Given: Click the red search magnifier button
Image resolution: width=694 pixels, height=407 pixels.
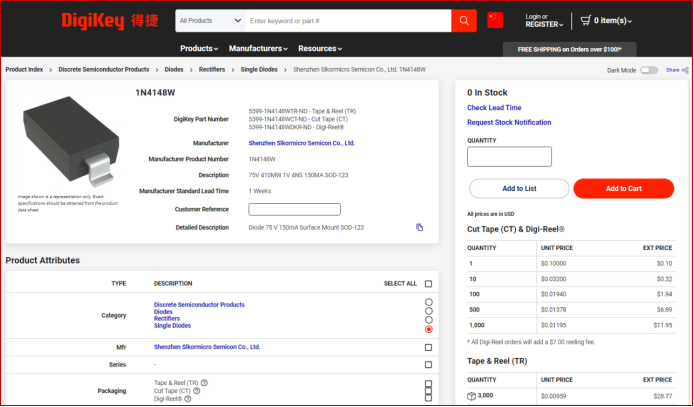Looking at the screenshot, I should click(464, 21).
